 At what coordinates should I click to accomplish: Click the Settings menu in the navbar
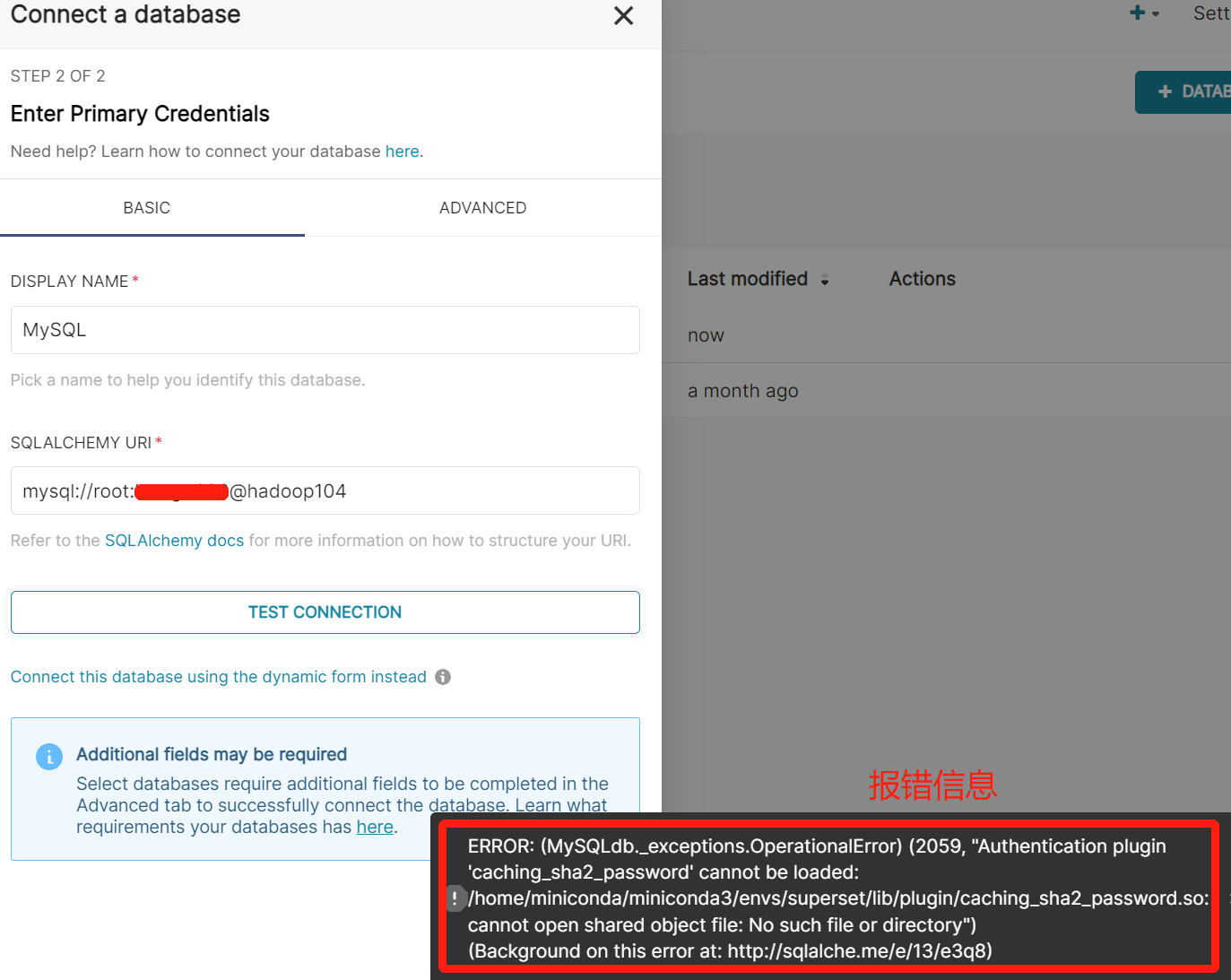1211,13
